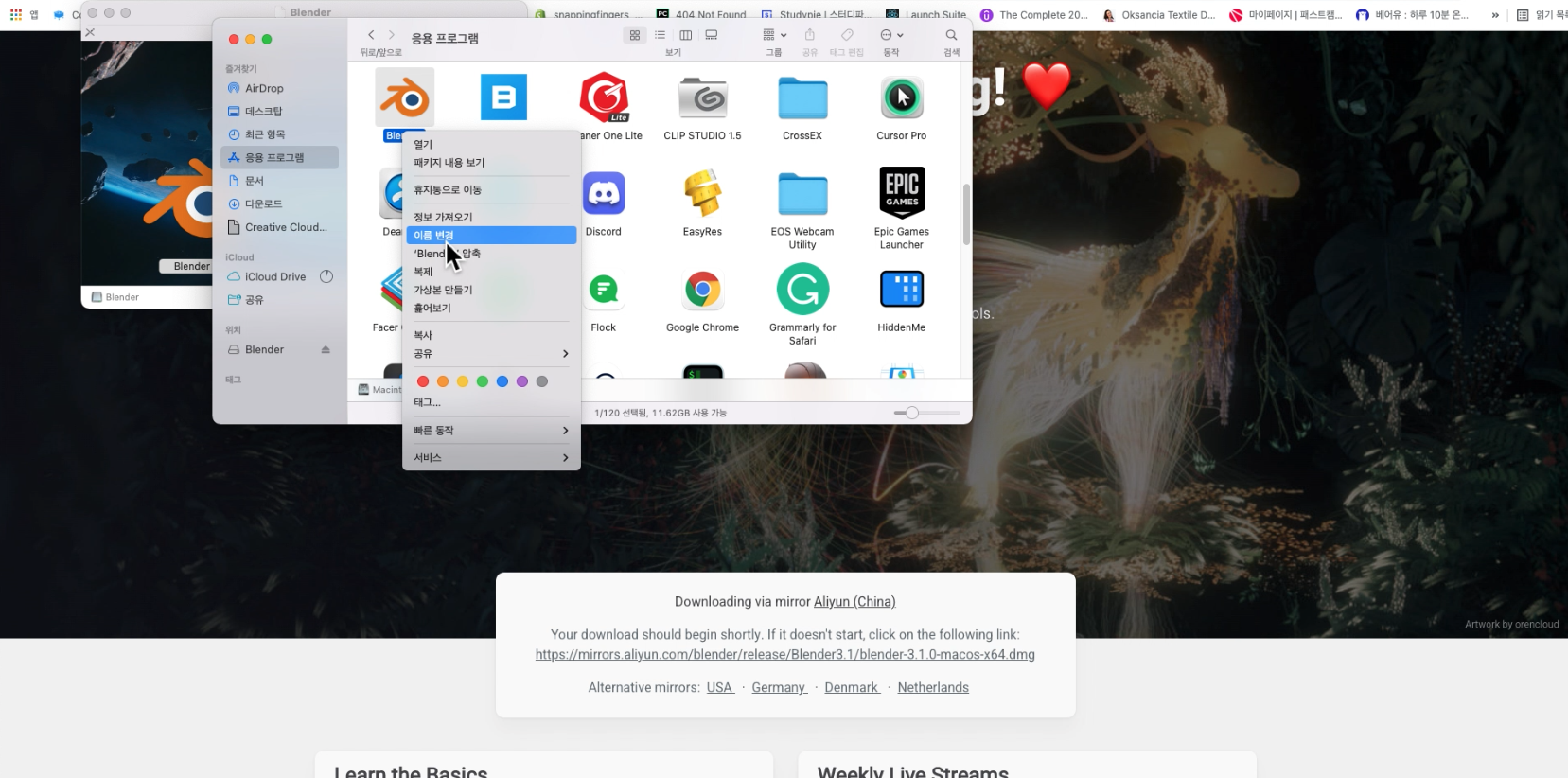Show more browser bookmarks chevron
The image size is (1568, 778).
click(1495, 14)
